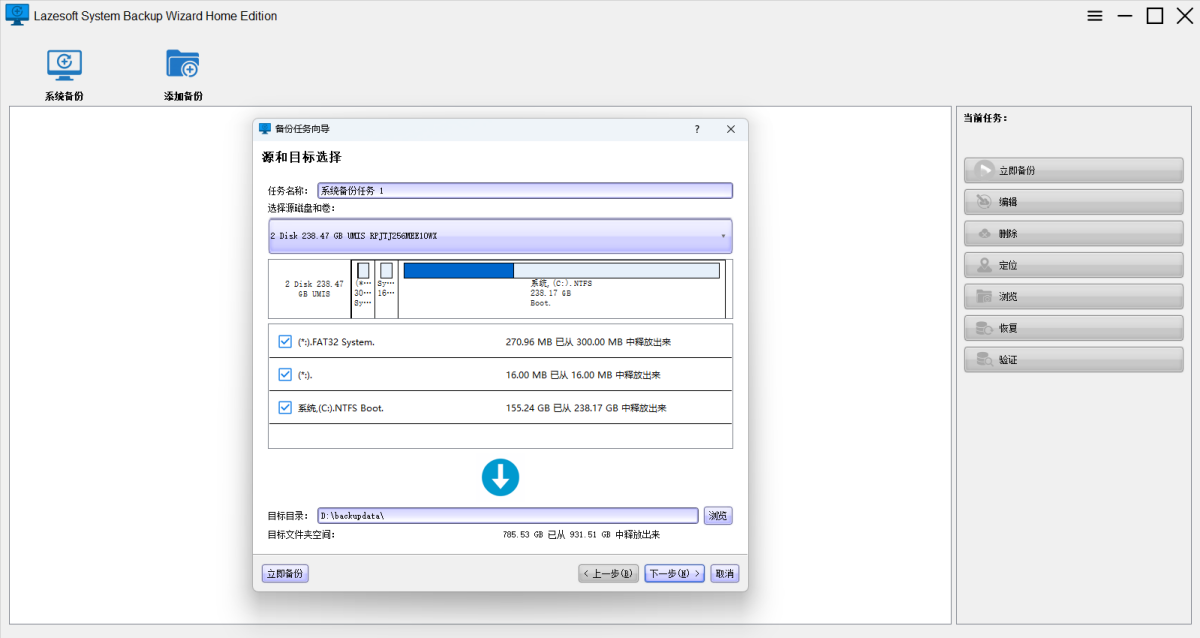The height and width of the screenshot is (638, 1200).
Task: Click 上一步 (Back) button in wizard
Action: click(608, 574)
